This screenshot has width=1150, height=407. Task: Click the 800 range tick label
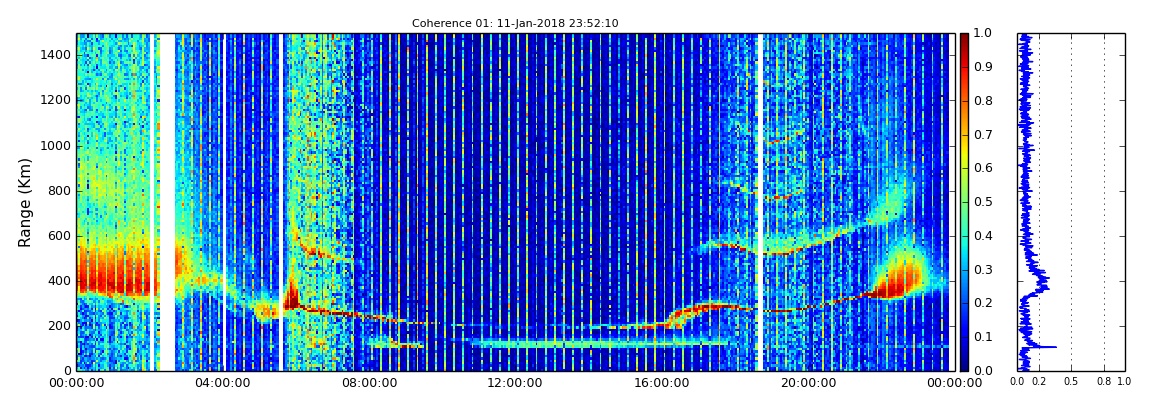coord(61,191)
